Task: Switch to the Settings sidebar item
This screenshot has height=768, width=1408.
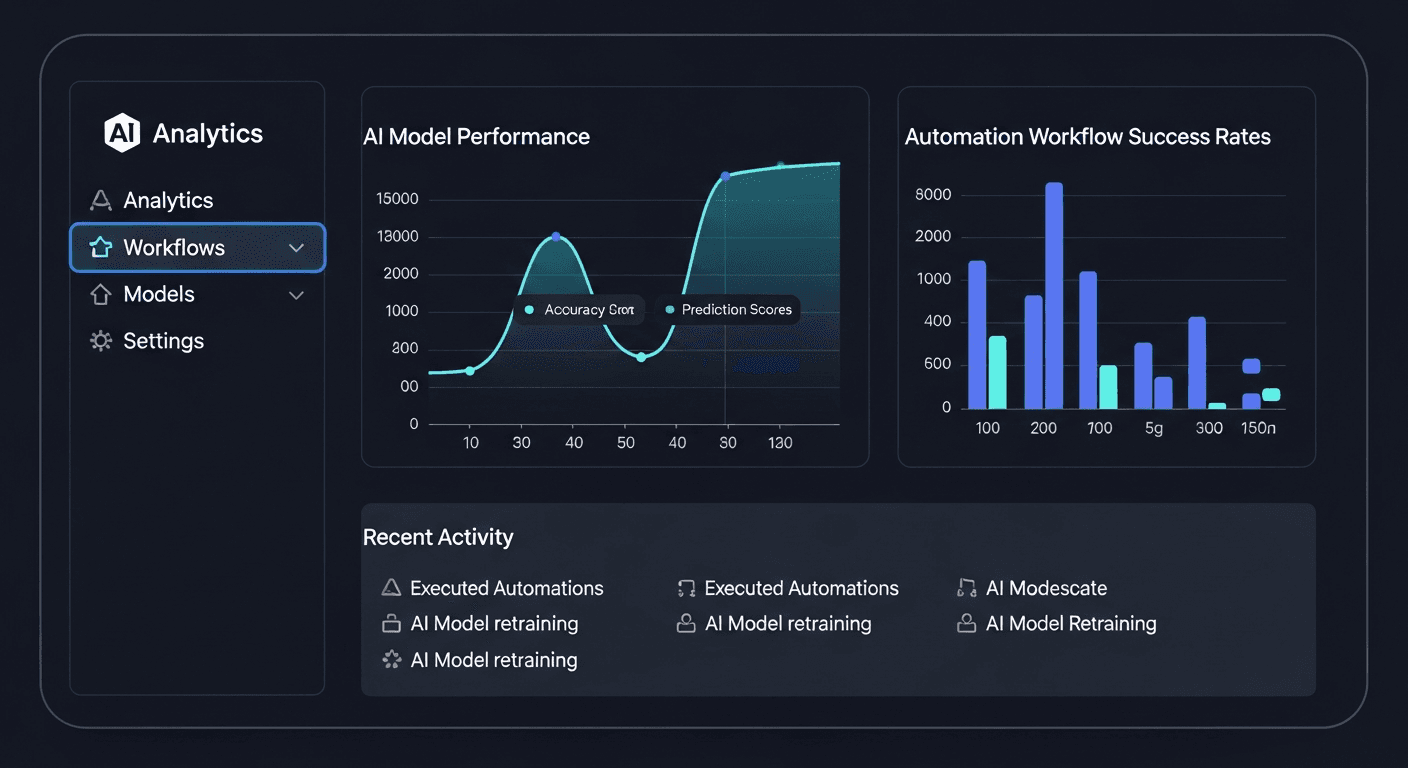Action: tap(162, 341)
